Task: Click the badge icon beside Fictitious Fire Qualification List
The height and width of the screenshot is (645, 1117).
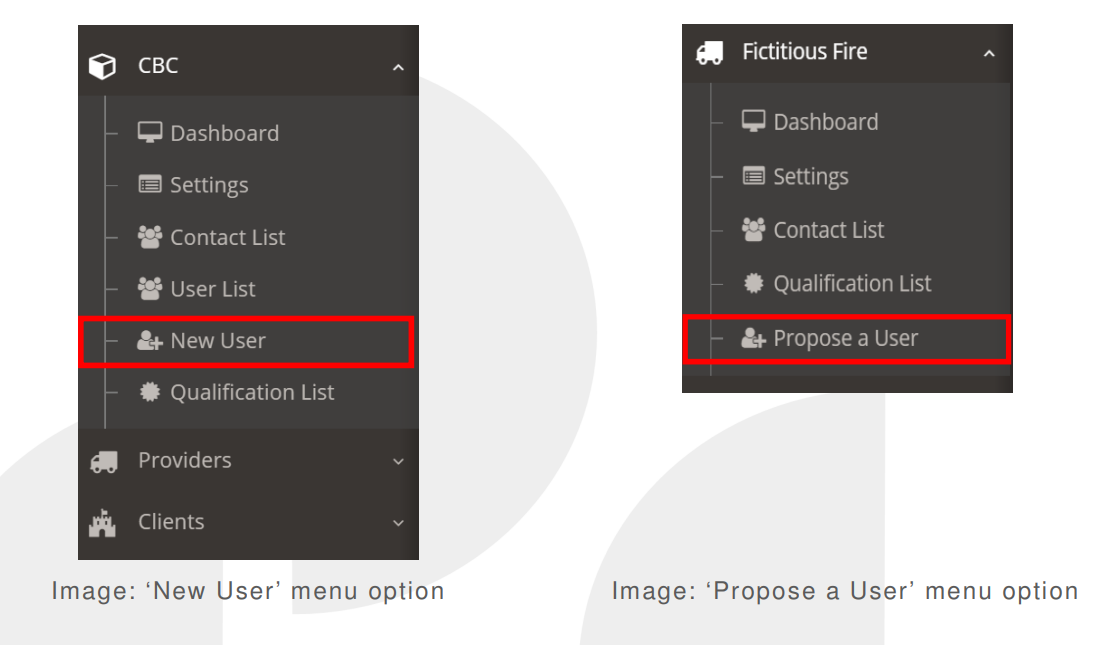Action: (x=754, y=284)
